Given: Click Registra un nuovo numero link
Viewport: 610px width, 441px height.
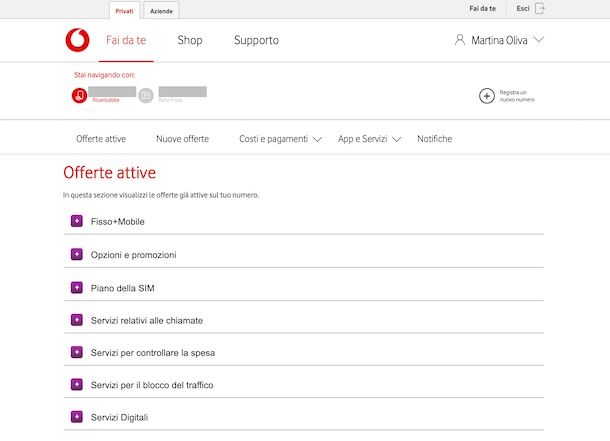Looking at the screenshot, I should [x=517, y=96].
